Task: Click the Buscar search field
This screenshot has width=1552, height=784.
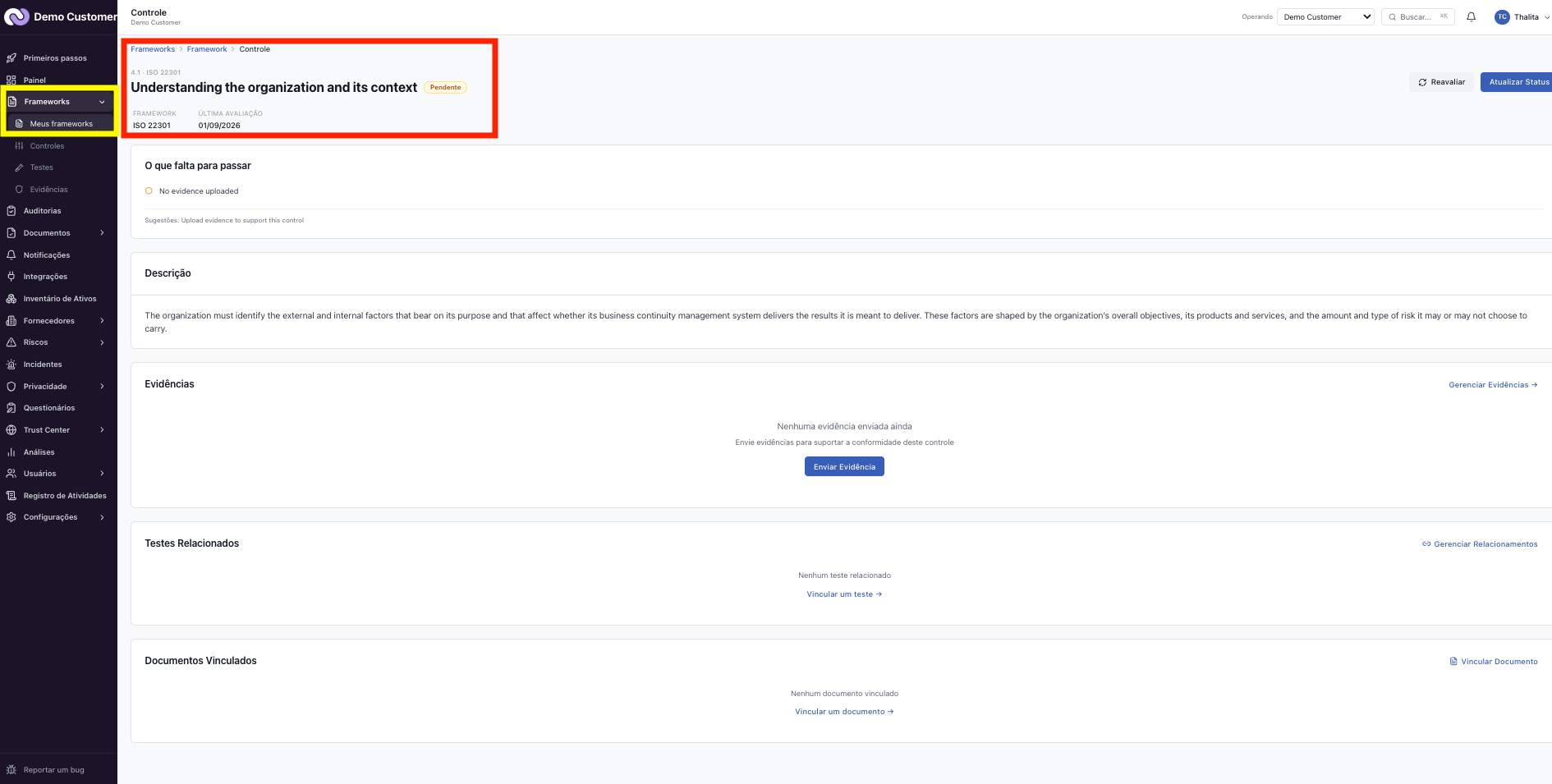Action: pos(1418,16)
